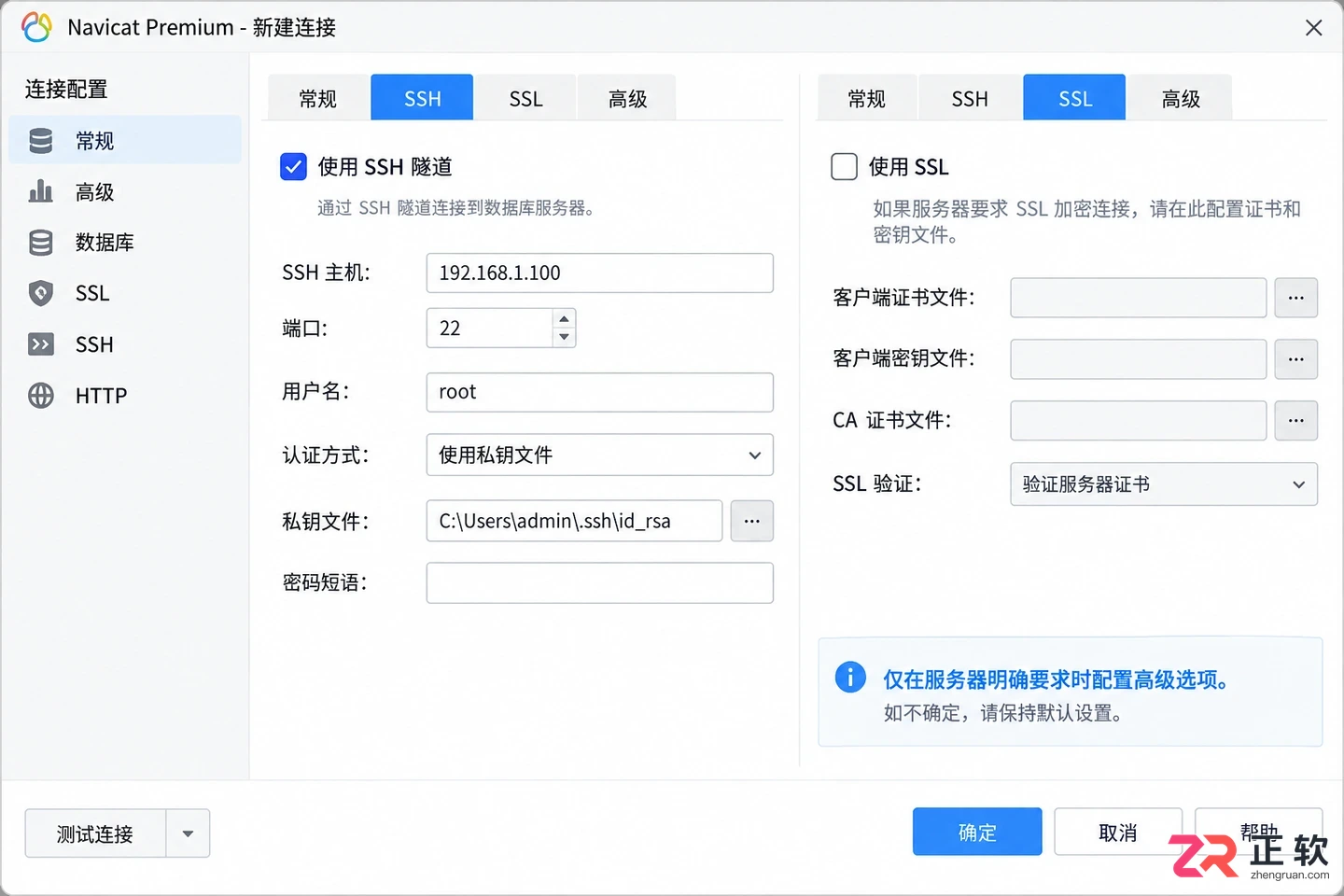Click the 客户端证书文件 input field

1139,298
